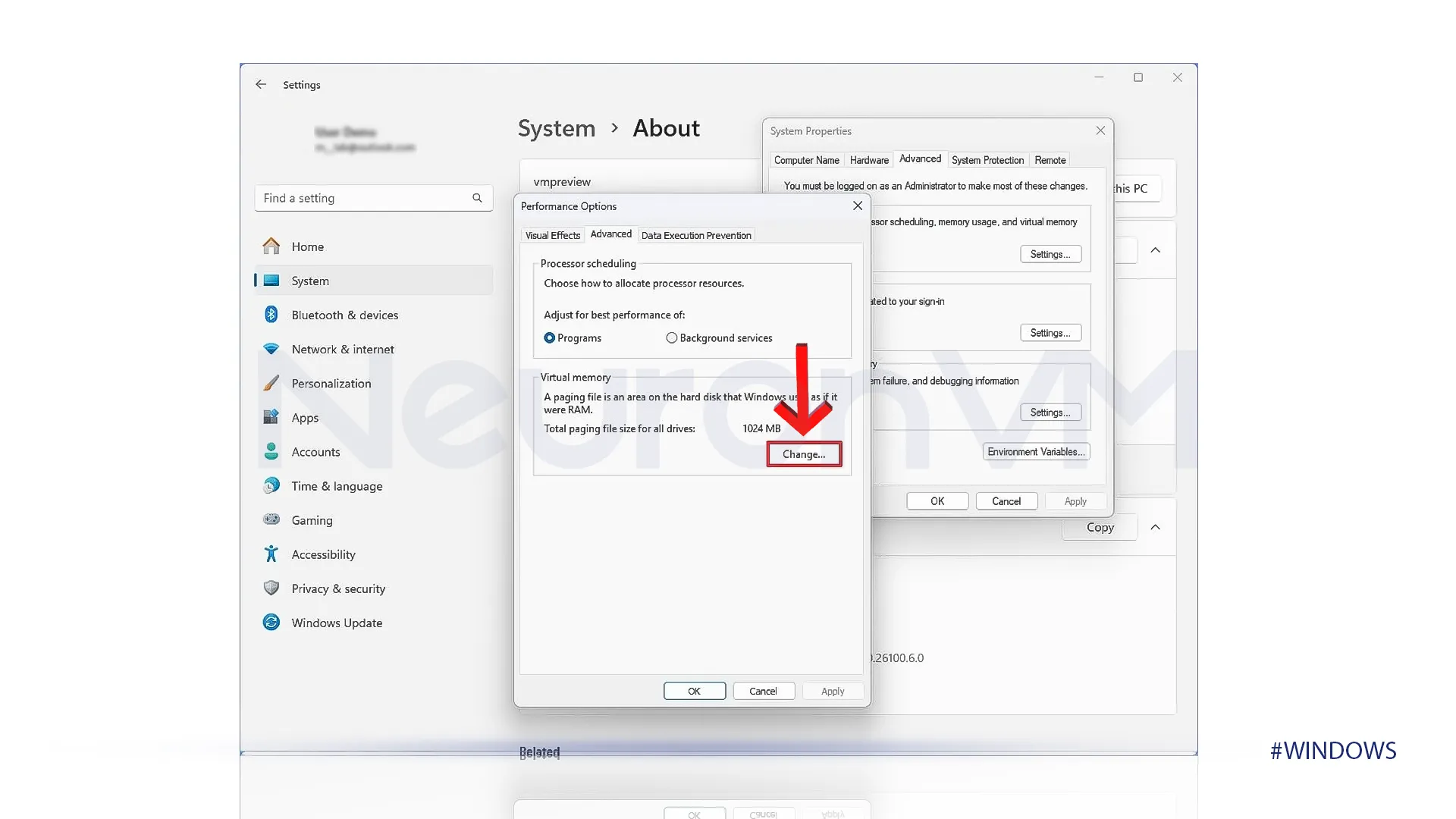
Task: Select the Data Execution Prevention tab
Action: (x=696, y=235)
